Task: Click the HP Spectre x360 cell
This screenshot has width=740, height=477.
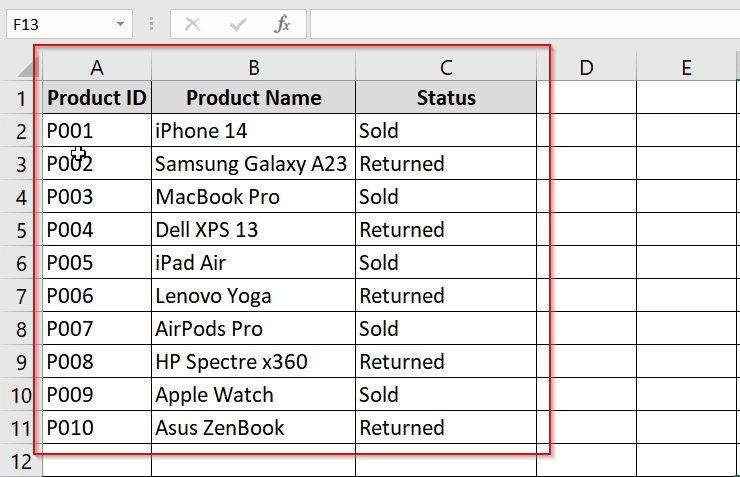Action: [253, 361]
